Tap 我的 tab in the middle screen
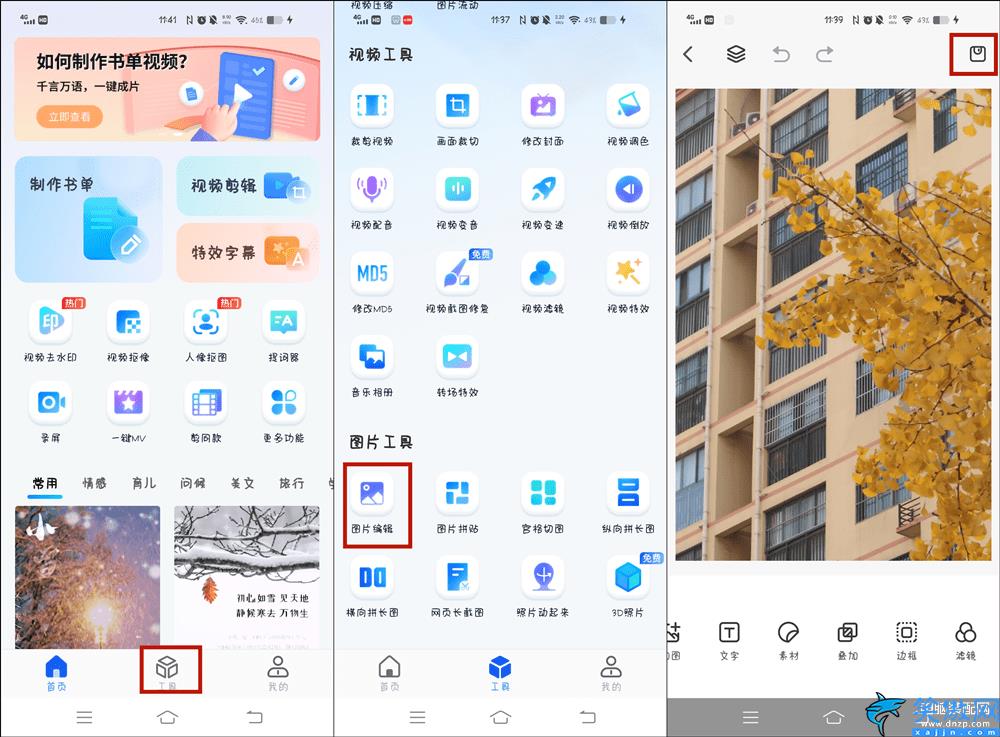This screenshot has height=737, width=1000. click(x=611, y=673)
